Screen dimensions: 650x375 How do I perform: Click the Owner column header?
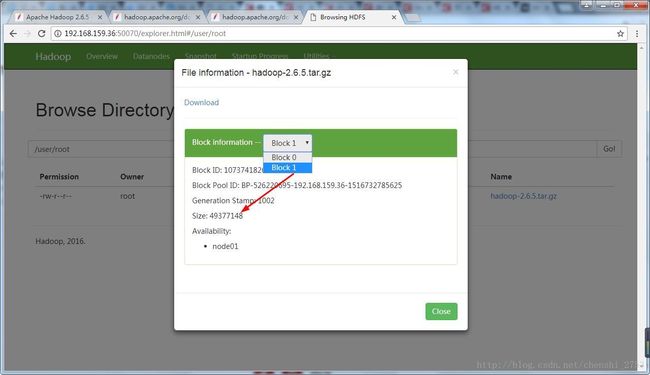pos(132,177)
